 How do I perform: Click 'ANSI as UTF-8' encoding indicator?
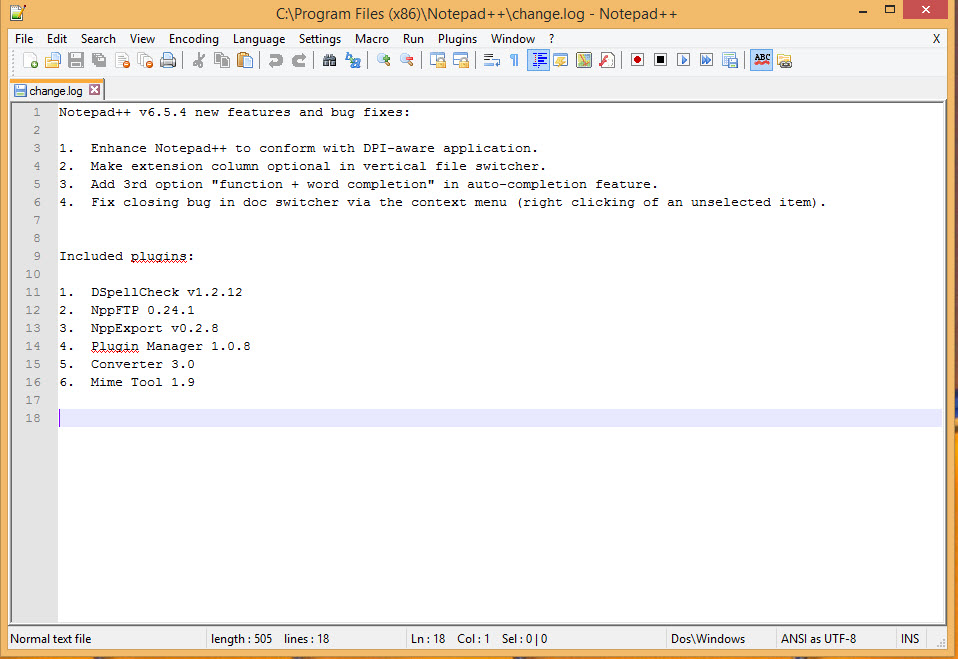point(818,639)
